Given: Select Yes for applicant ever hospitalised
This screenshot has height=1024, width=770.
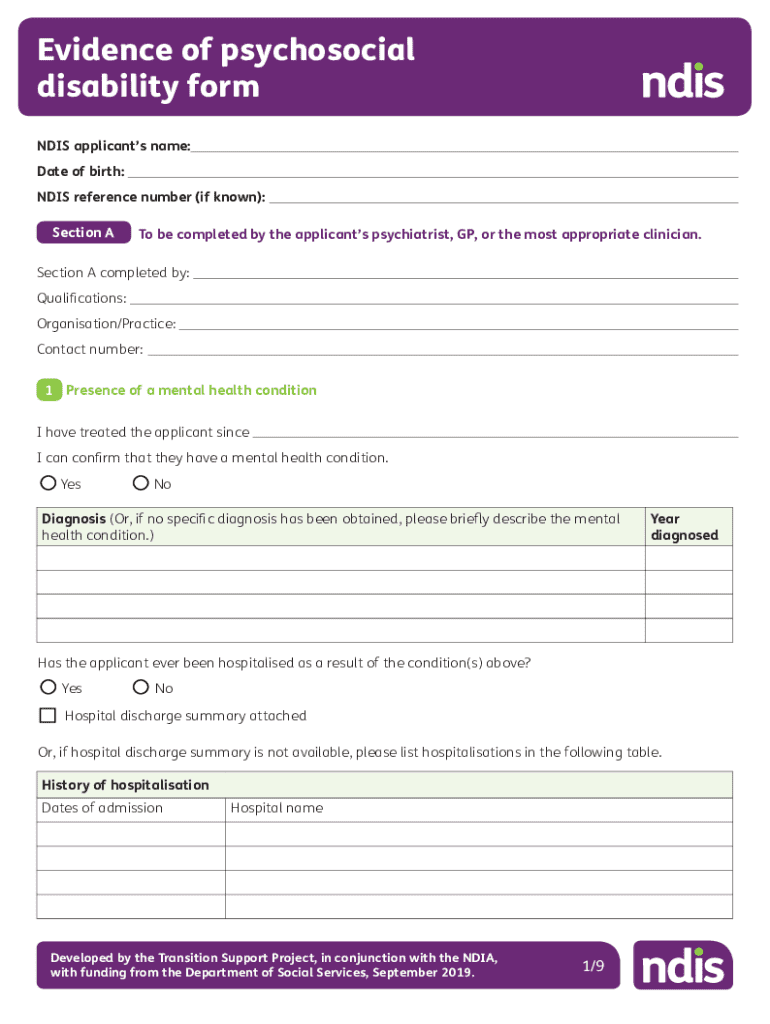Looking at the screenshot, I should tap(48, 688).
